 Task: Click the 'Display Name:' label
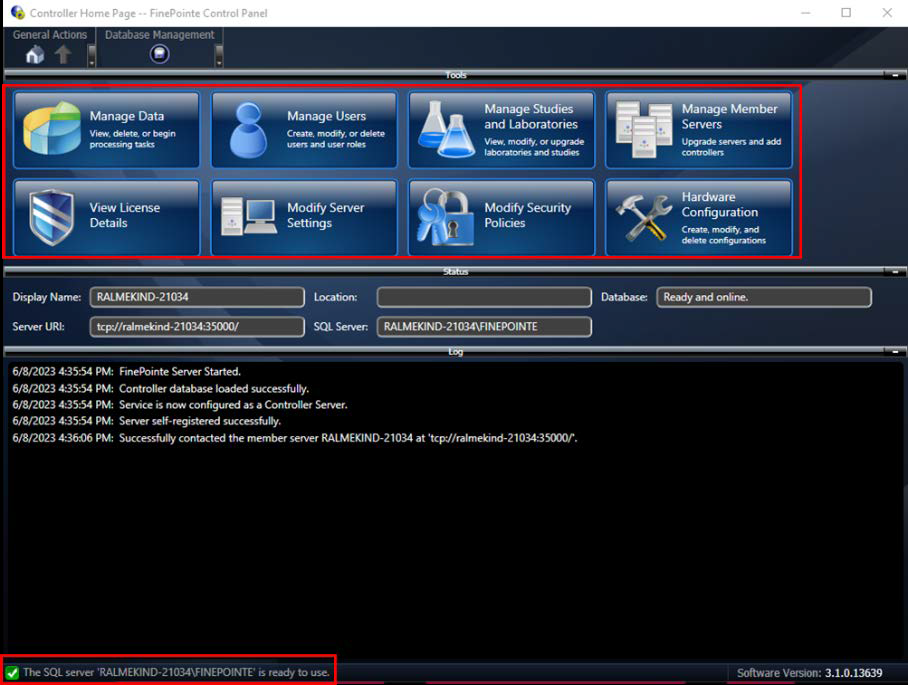pyautogui.click(x=47, y=297)
